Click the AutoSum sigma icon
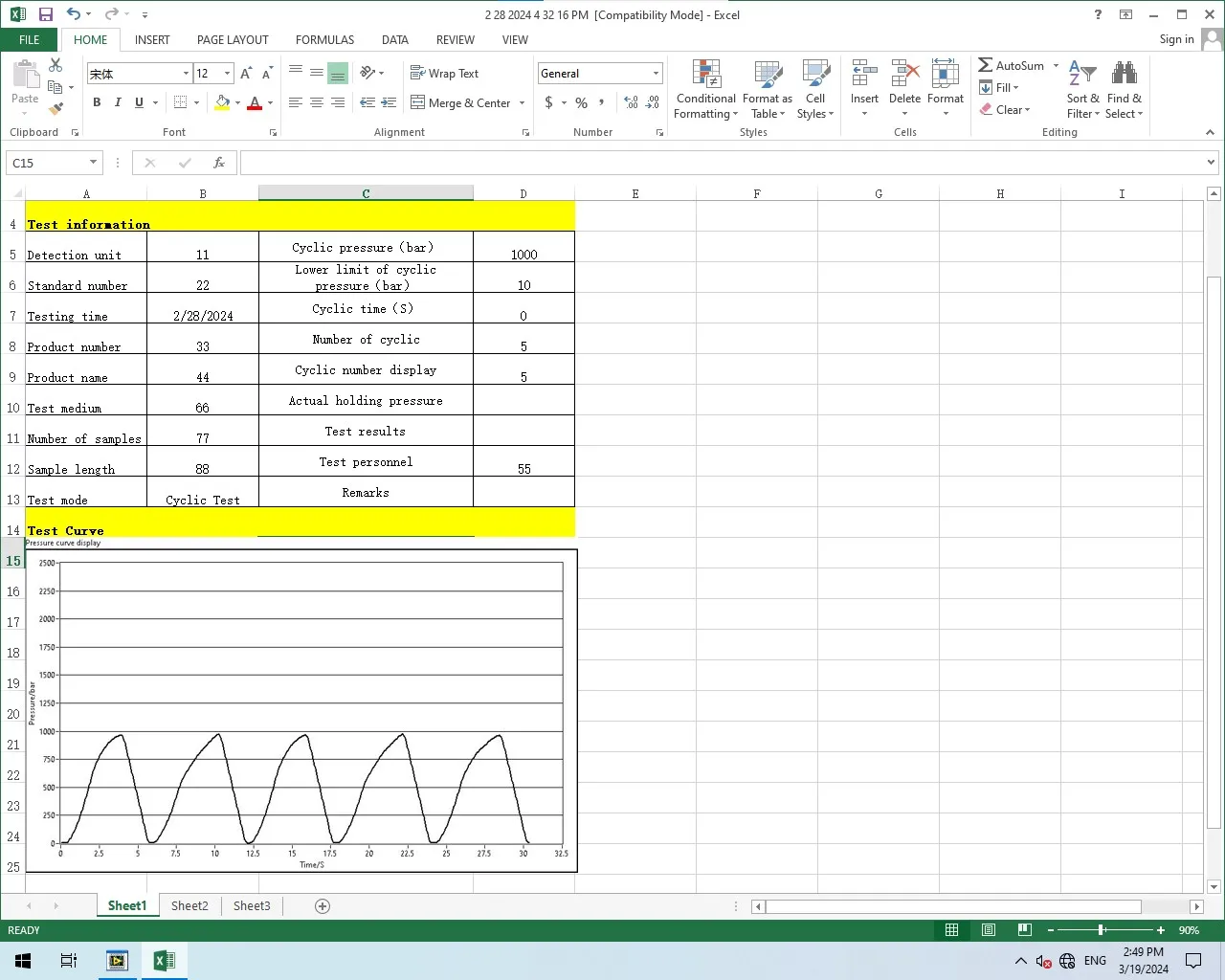Image resolution: width=1225 pixels, height=980 pixels. [x=986, y=65]
